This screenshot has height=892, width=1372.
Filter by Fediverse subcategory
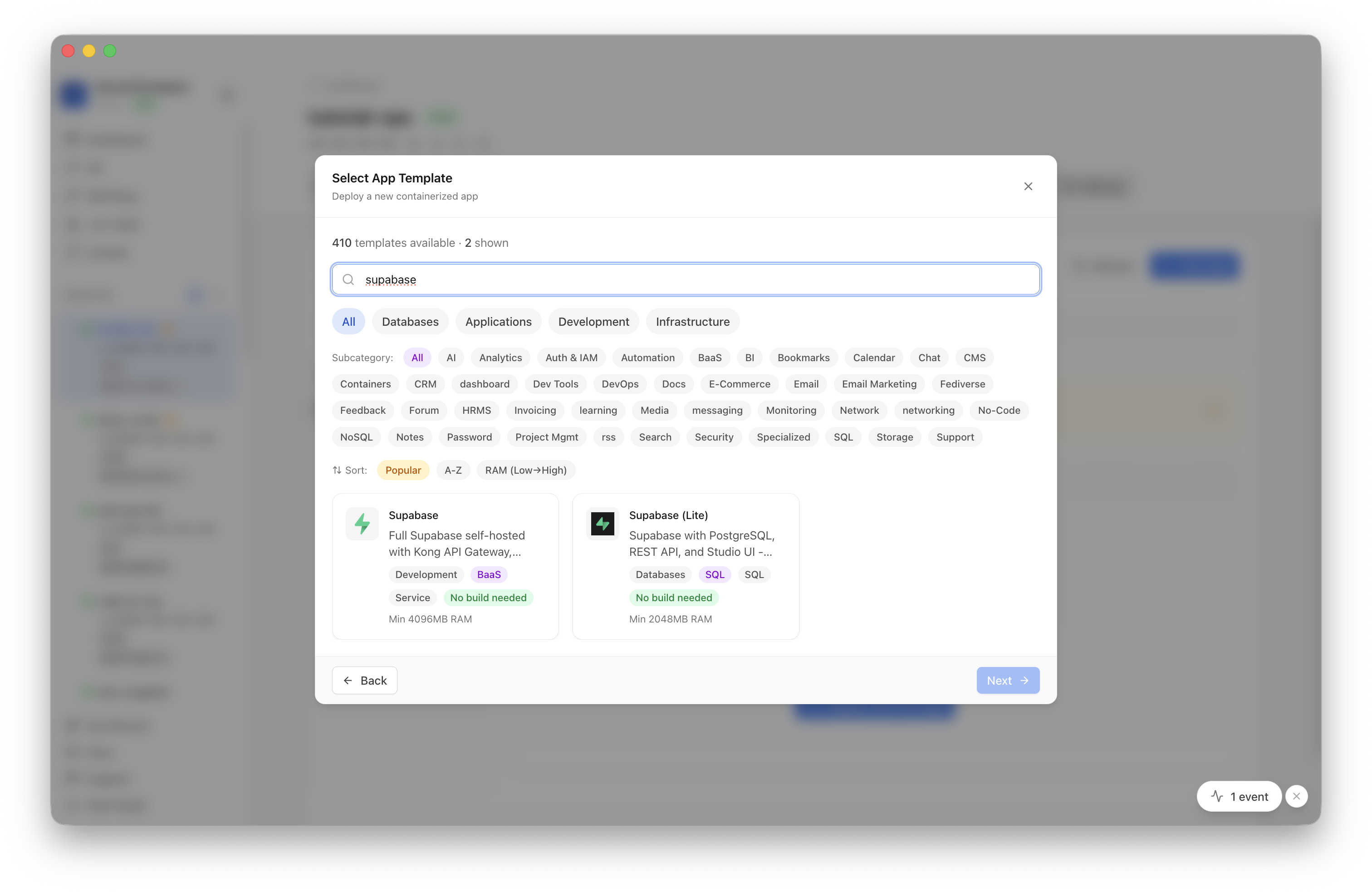(962, 384)
